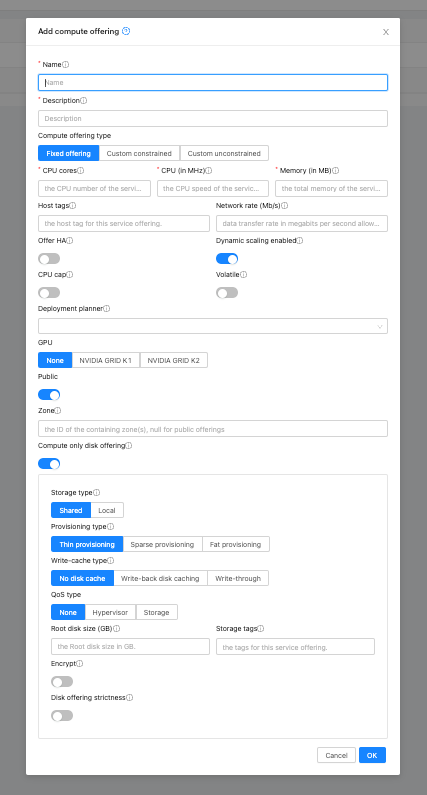
Task: Select Fat provisioning type
Action: click(235, 545)
